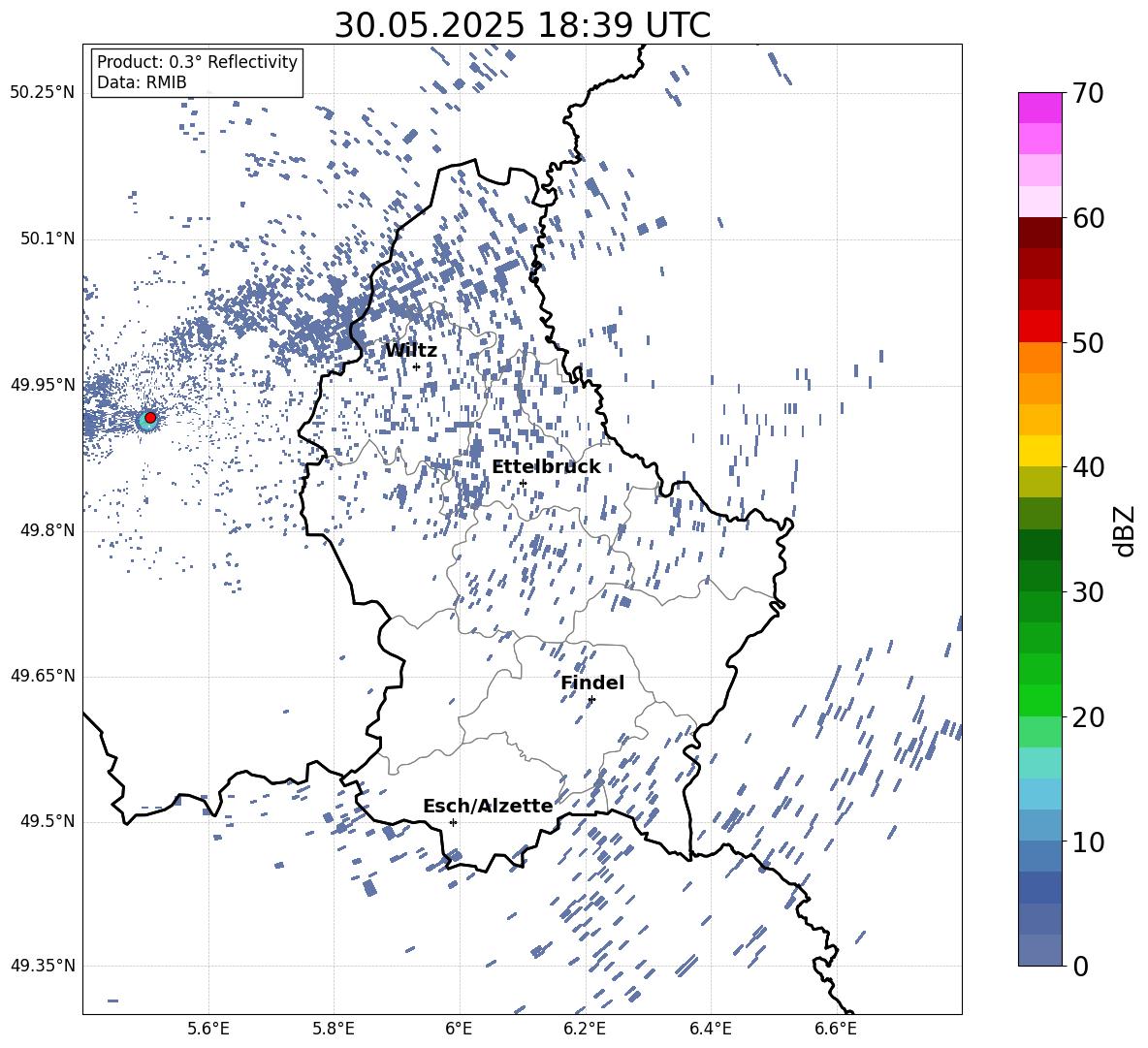This screenshot has width=1148, height=1048.
Task: Click the Findel station cross marker
Action: coord(591,700)
